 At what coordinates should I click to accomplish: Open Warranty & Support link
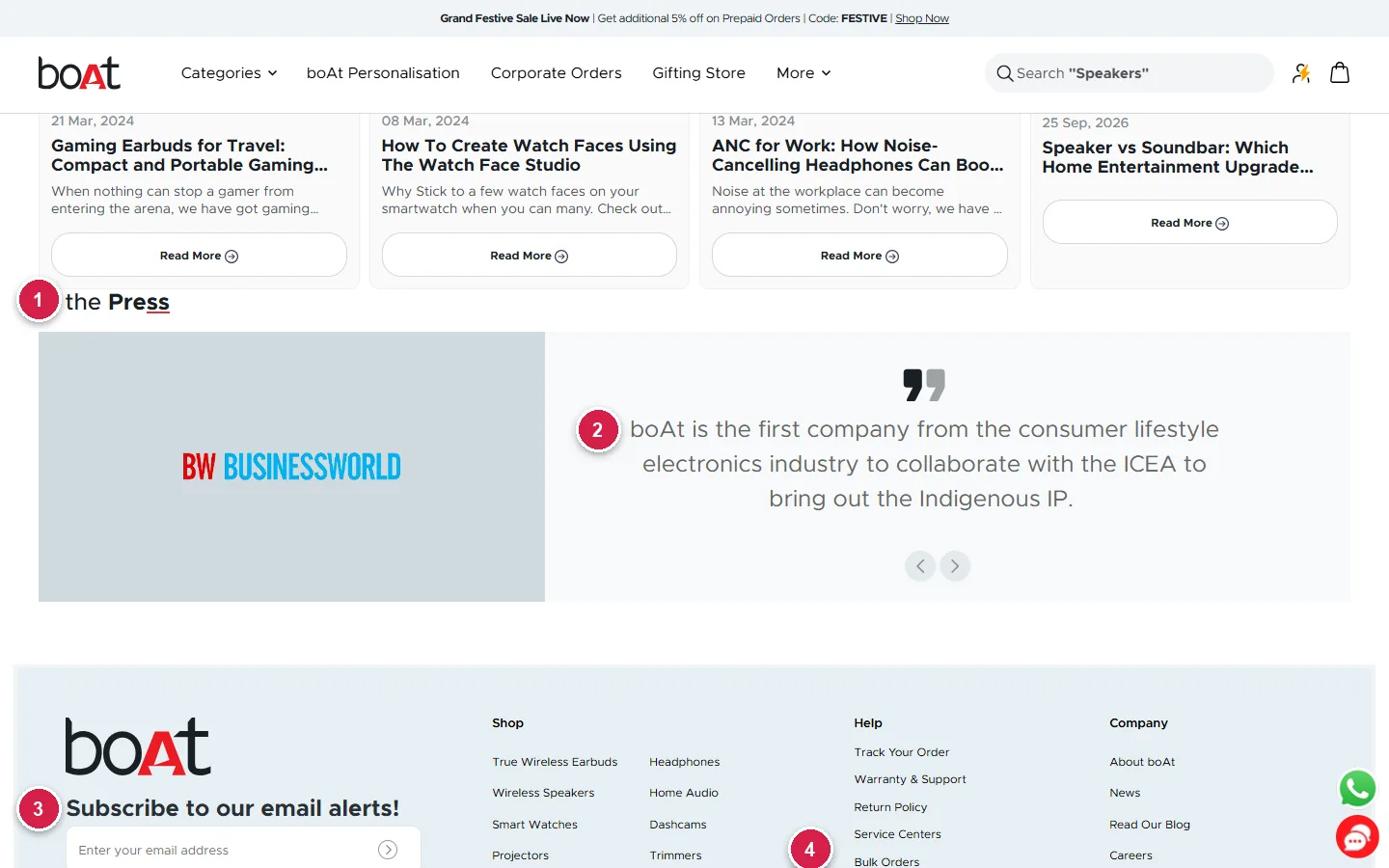(x=910, y=779)
